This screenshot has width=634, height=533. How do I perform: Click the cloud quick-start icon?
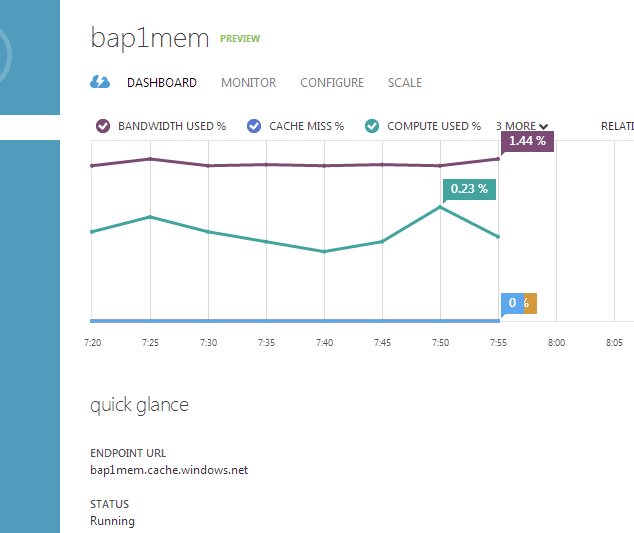[100, 82]
